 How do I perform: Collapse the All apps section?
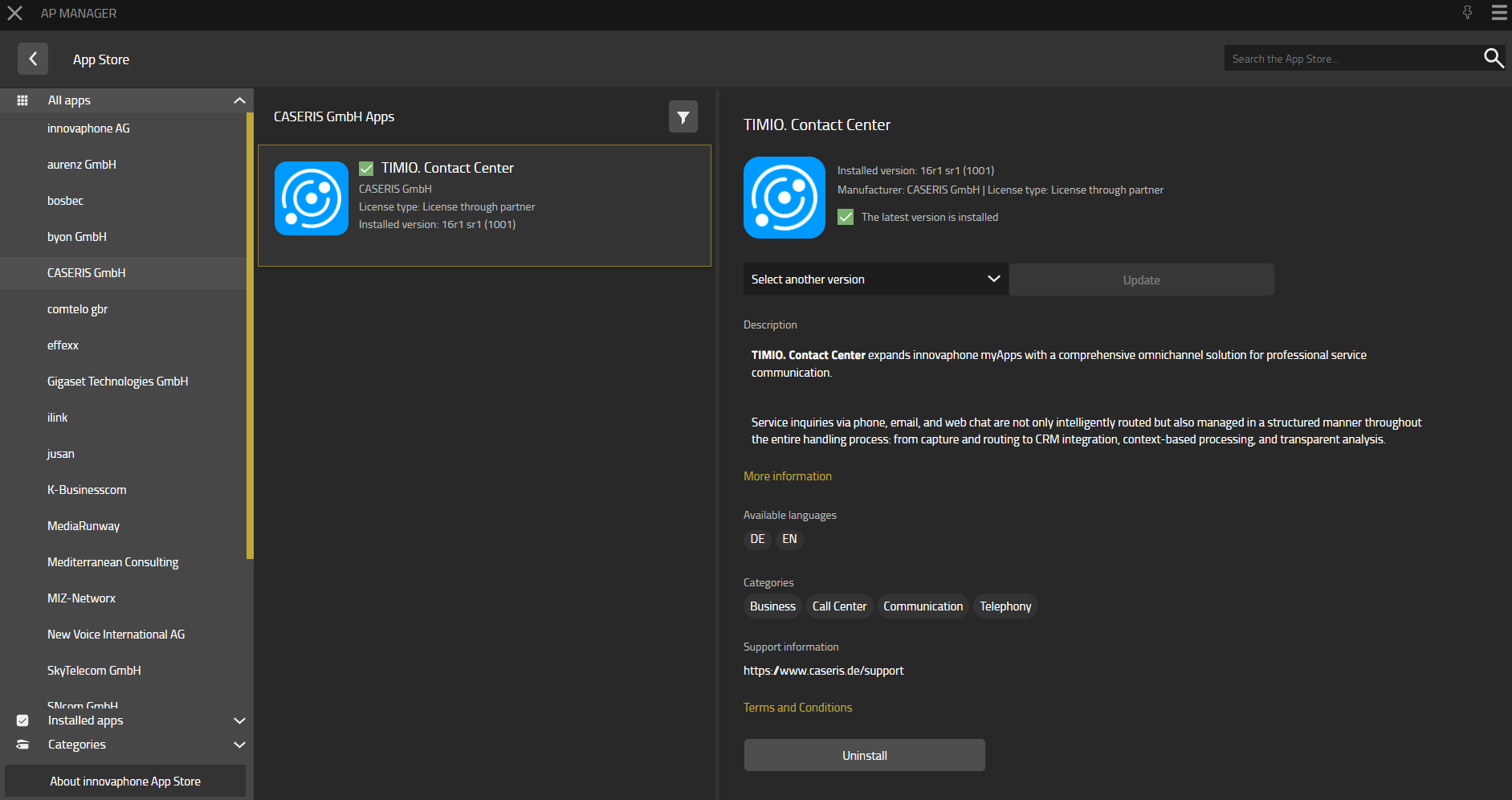239,100
